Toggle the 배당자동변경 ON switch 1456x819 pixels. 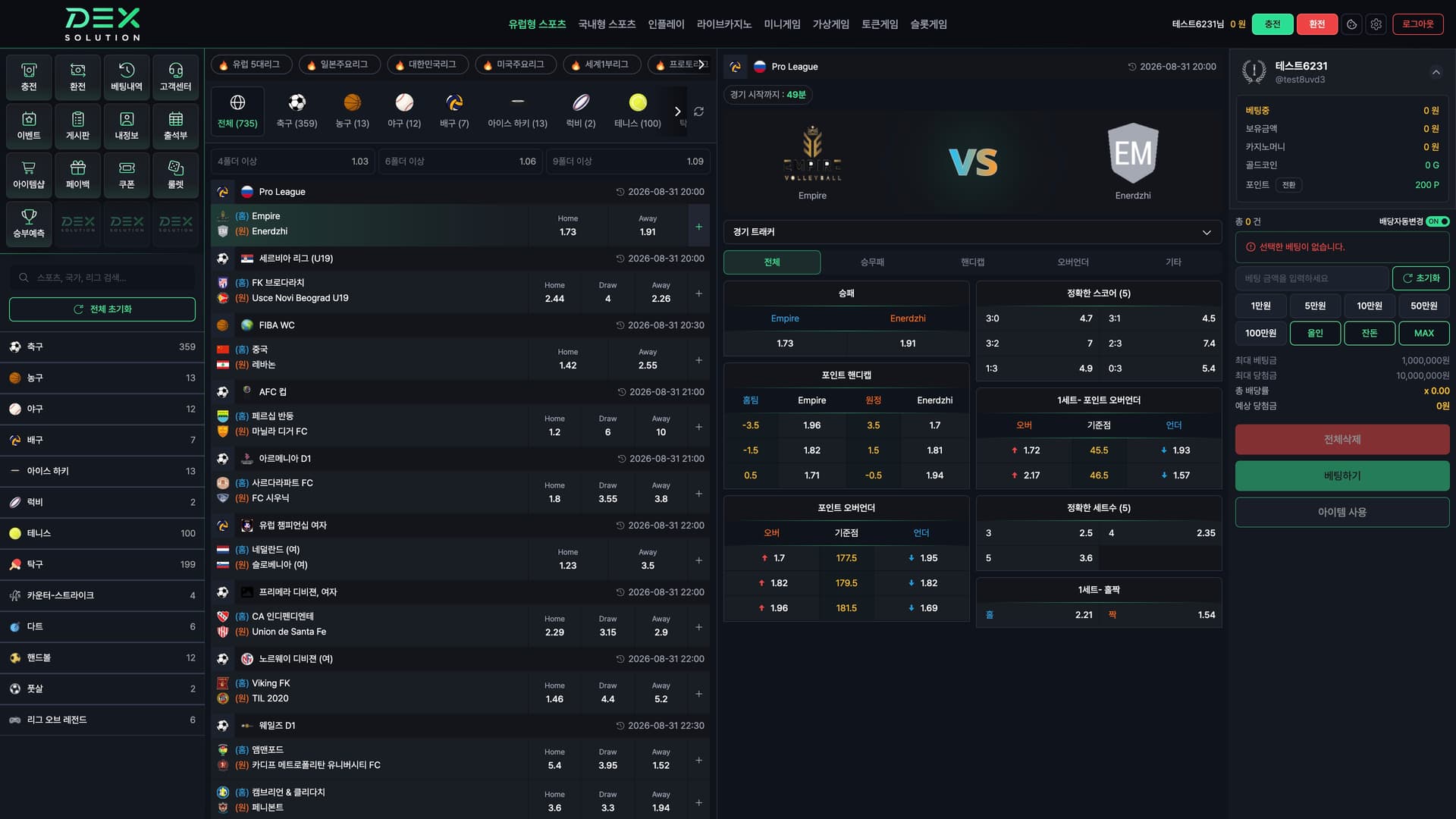tap(1437, 221)
